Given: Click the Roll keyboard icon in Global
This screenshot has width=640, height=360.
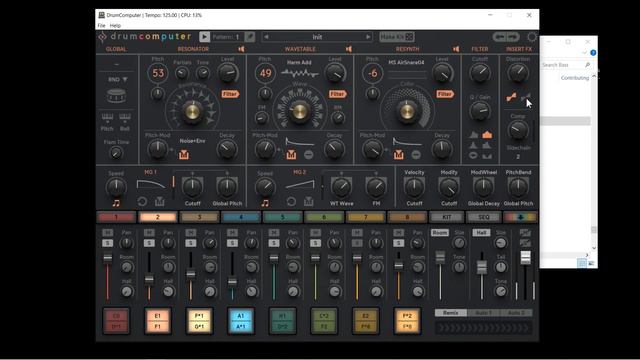Looking at the screenshot, I should [x=125, y=118].
